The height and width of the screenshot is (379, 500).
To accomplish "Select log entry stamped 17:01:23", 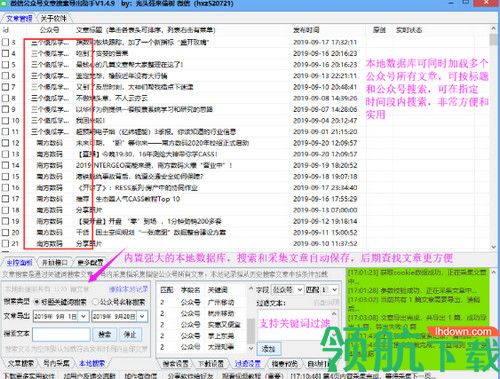I will (x=417, y=276).
